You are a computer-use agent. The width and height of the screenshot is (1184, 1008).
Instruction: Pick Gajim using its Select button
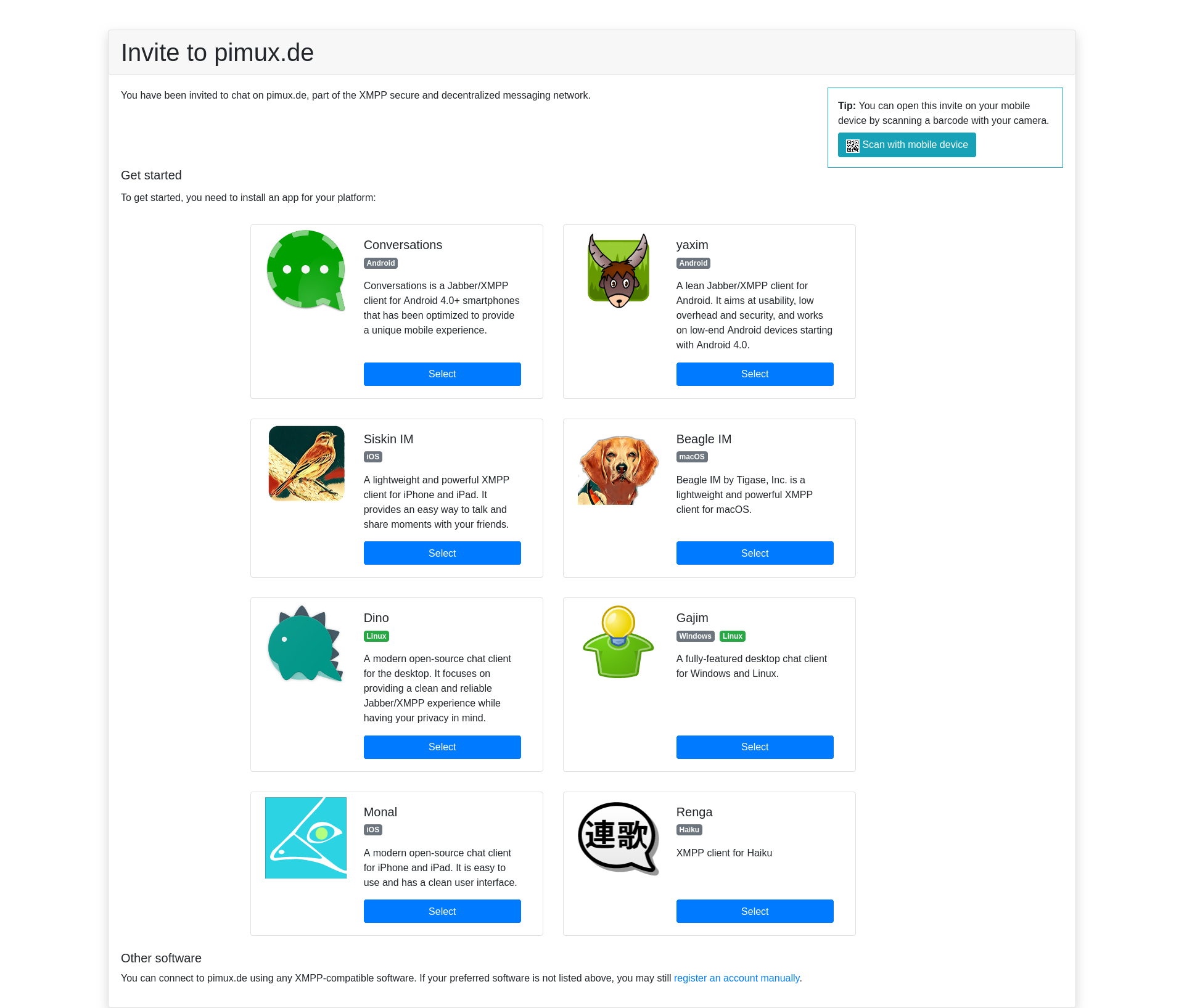point(755,747)
